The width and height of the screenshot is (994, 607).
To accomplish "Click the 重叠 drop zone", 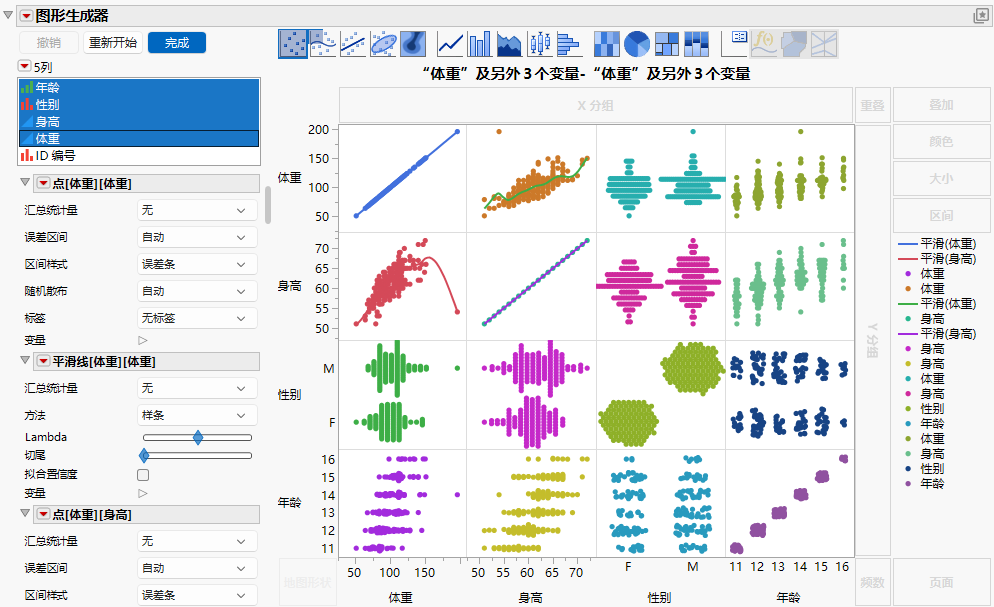I will tap(872, 105).
